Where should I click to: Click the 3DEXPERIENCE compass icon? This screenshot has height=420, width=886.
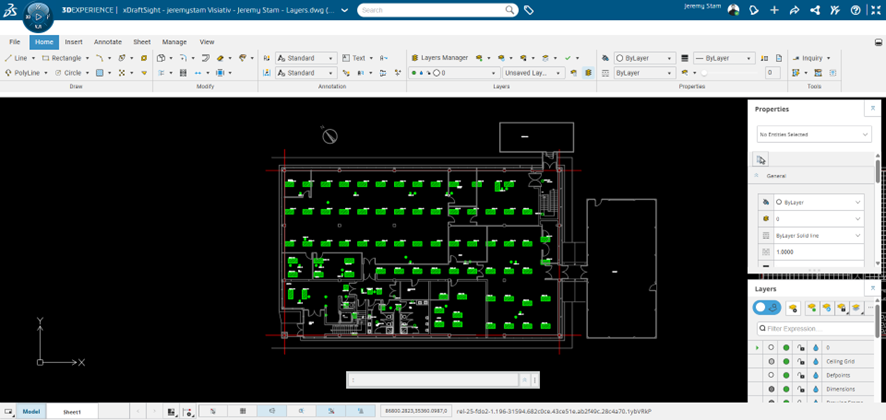tap(38, 17)
